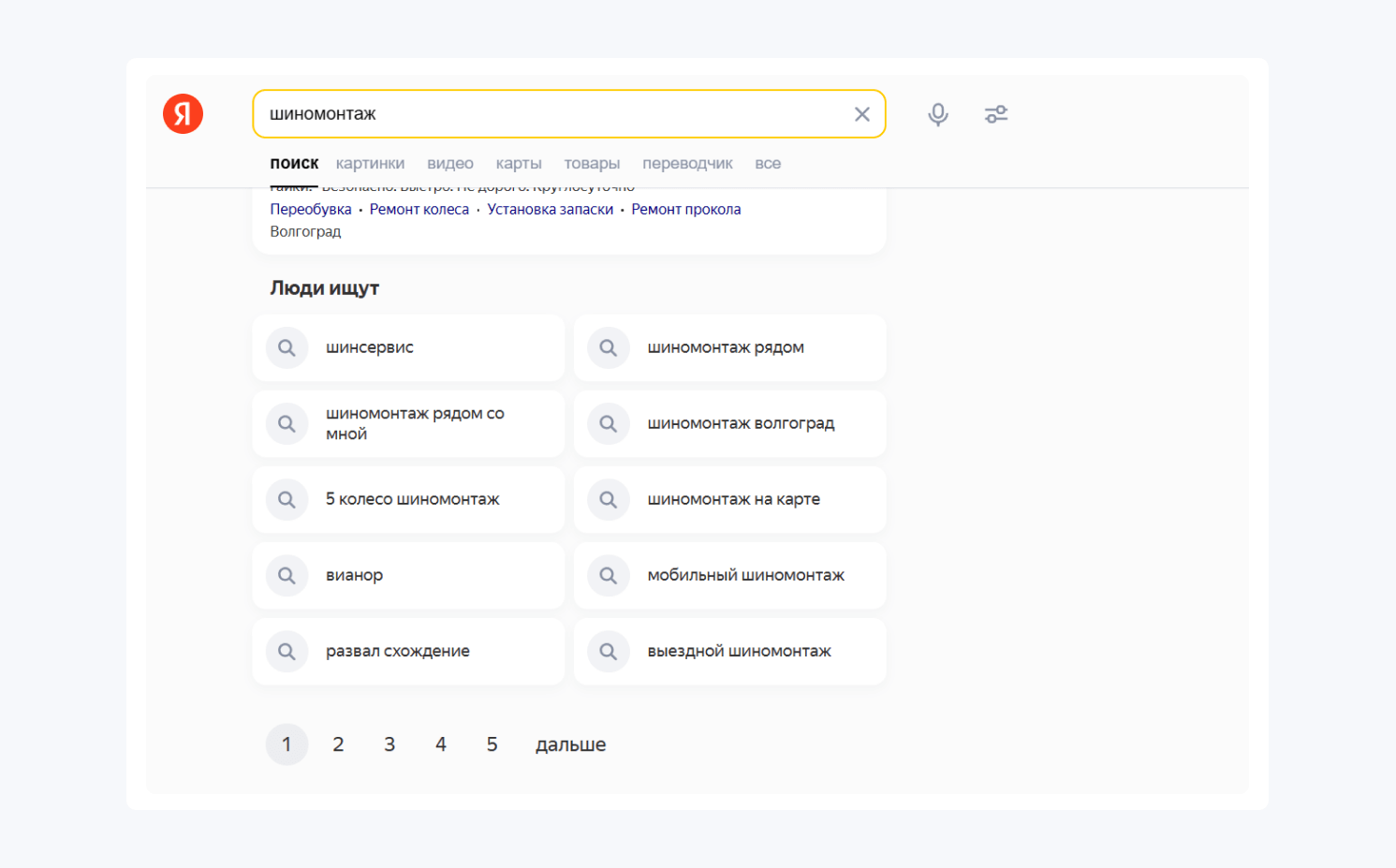Viewport: 1396px width, 868px height.
Task: Open the Установка запаски link
Action: pyautogui.click(x=550, y=210)
